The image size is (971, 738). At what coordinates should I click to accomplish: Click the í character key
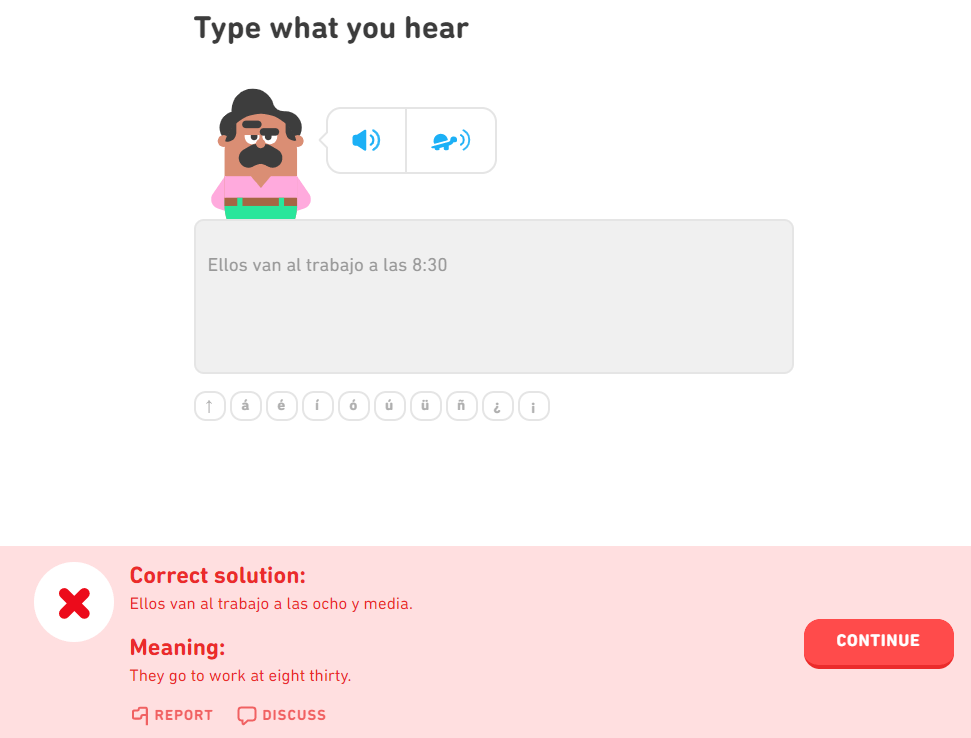click(317, 406)
